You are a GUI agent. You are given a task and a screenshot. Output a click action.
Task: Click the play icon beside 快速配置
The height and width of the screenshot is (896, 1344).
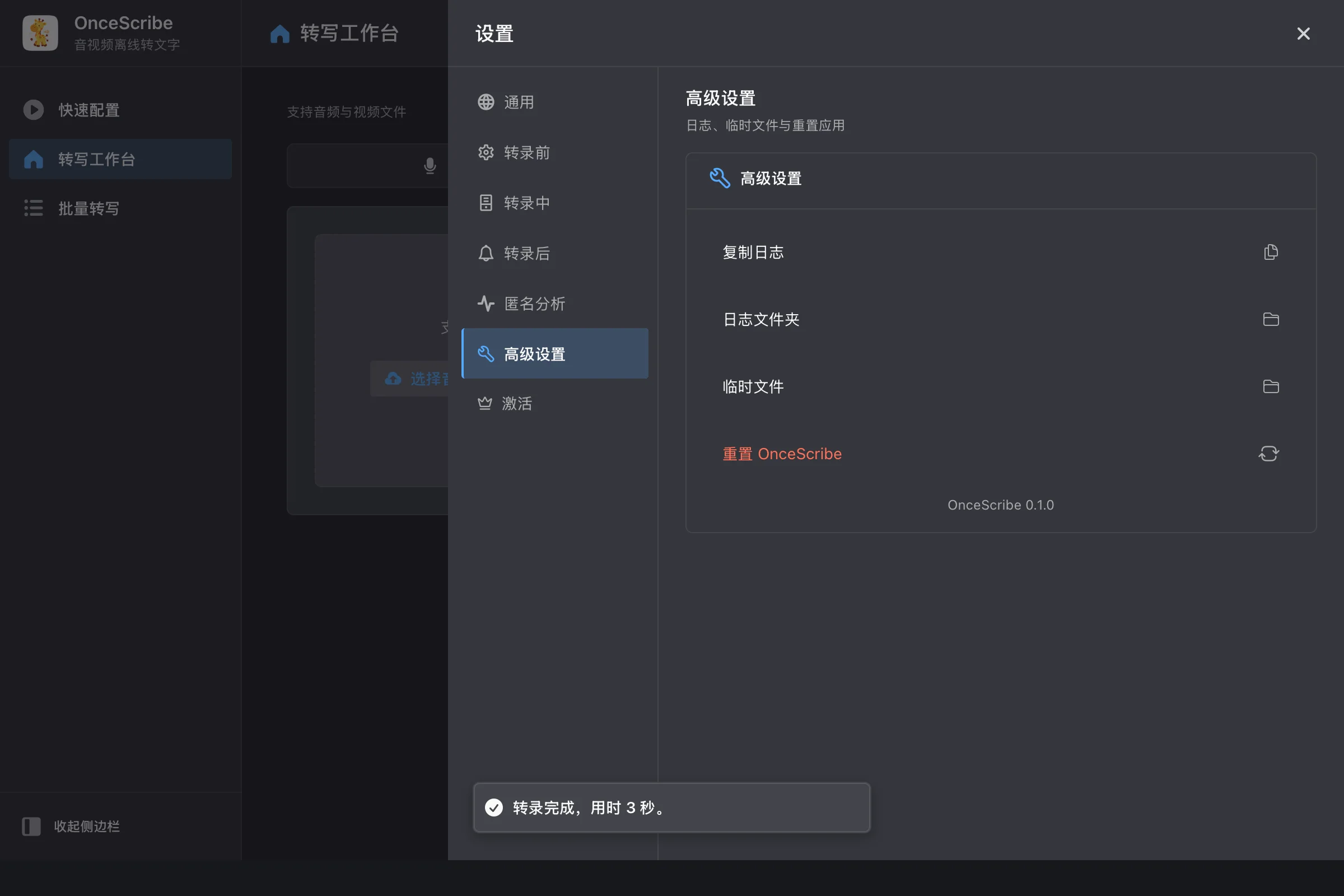[x=33, y=110]
